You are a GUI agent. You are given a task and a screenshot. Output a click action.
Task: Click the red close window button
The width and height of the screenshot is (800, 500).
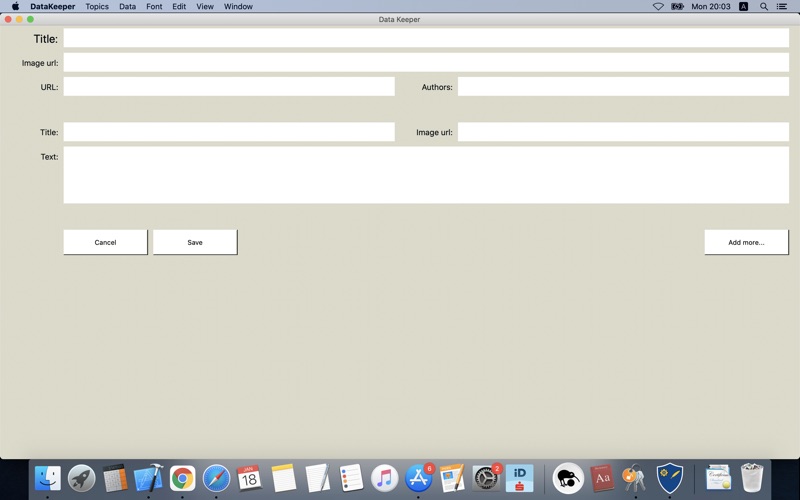(8, 19)
